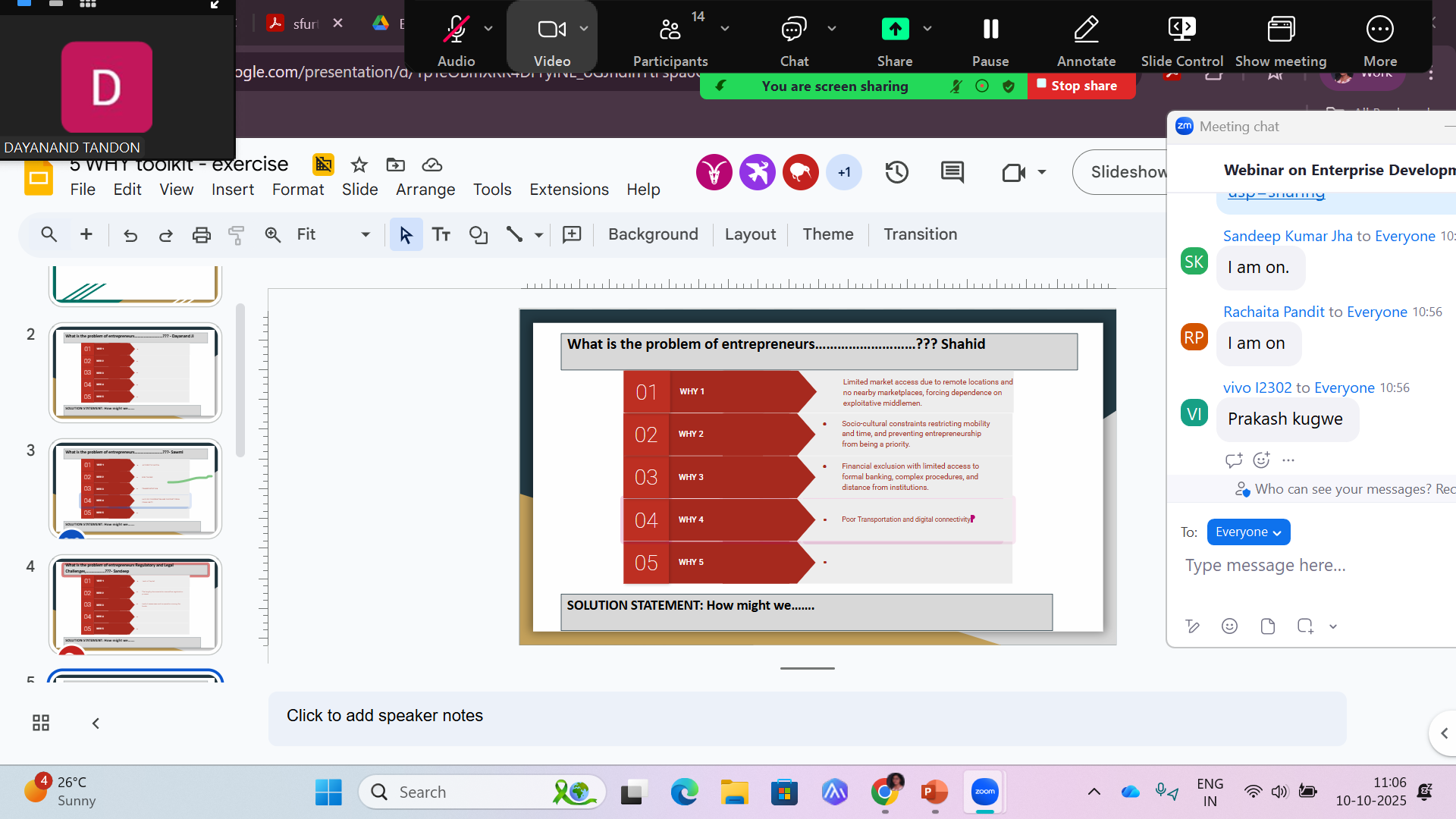This screenshot has height=819, width=1456.
Task: Click the undo arrow in Slides toolbar
Action: pyautogui.click(x=130, y=235)
